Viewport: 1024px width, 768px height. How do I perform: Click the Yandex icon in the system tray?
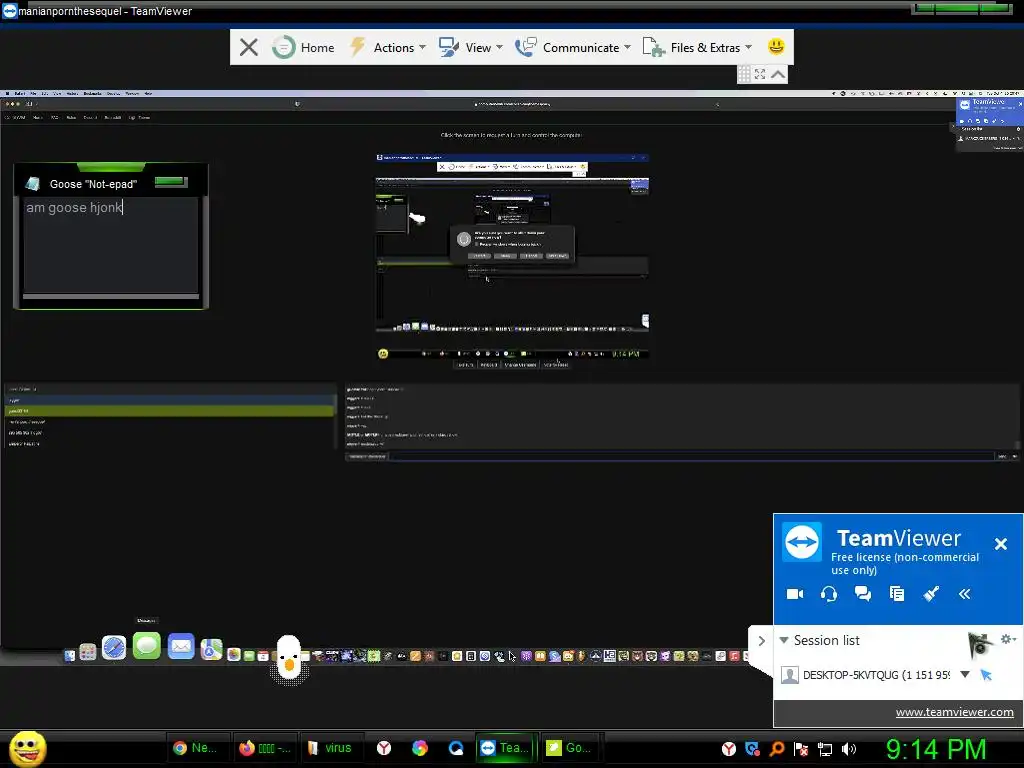(729, 749)
